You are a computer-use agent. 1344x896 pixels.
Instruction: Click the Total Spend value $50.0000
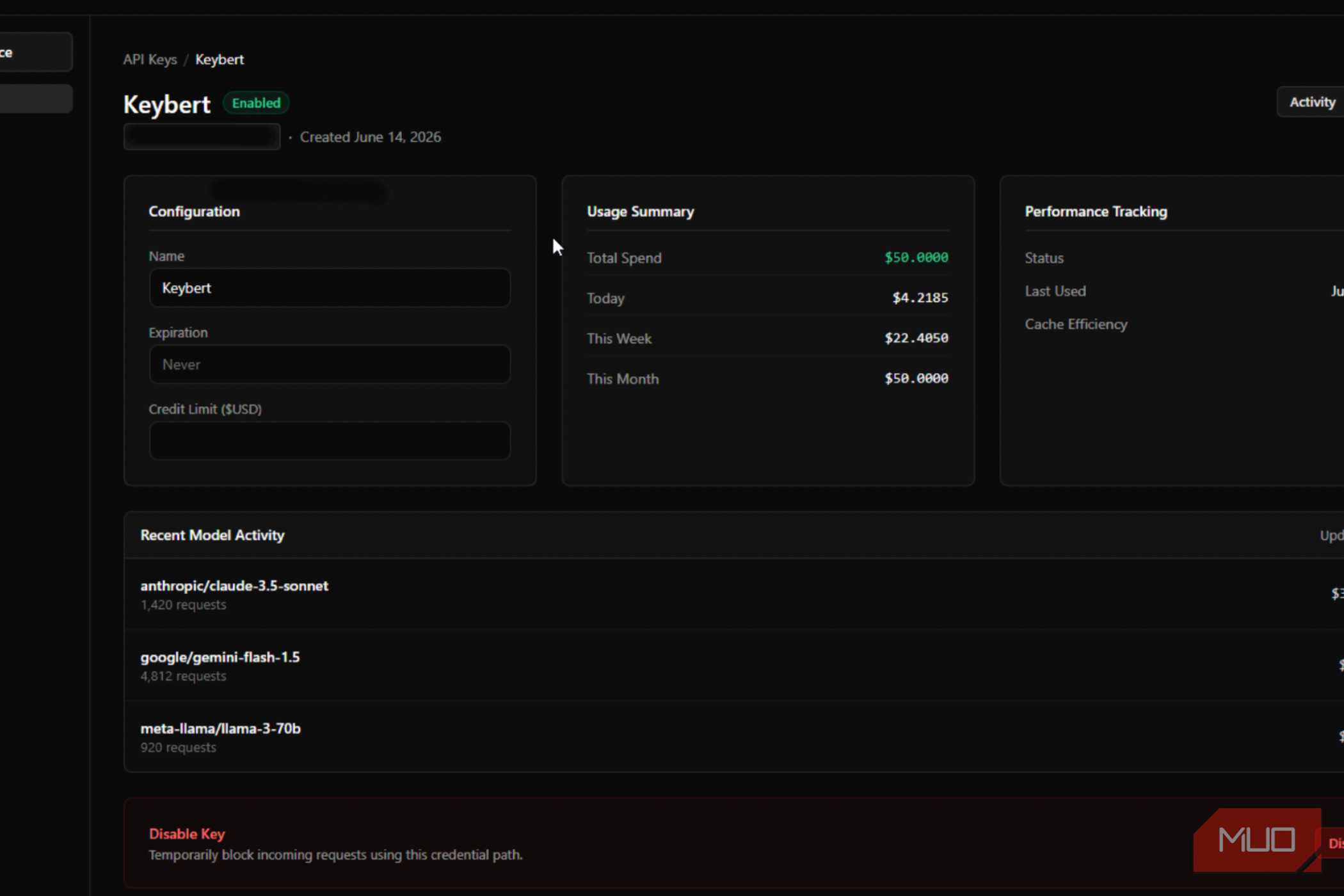pos(916,257)
